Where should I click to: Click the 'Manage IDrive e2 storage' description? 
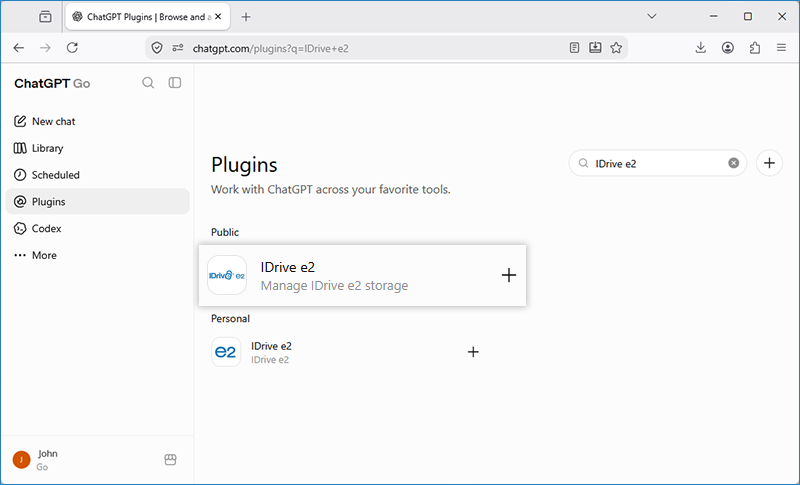coord(334,286)
